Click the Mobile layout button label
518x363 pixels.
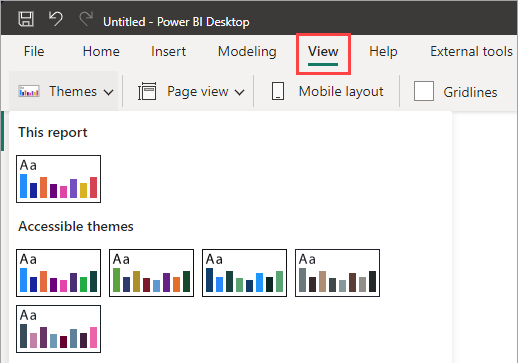point(341,92)
